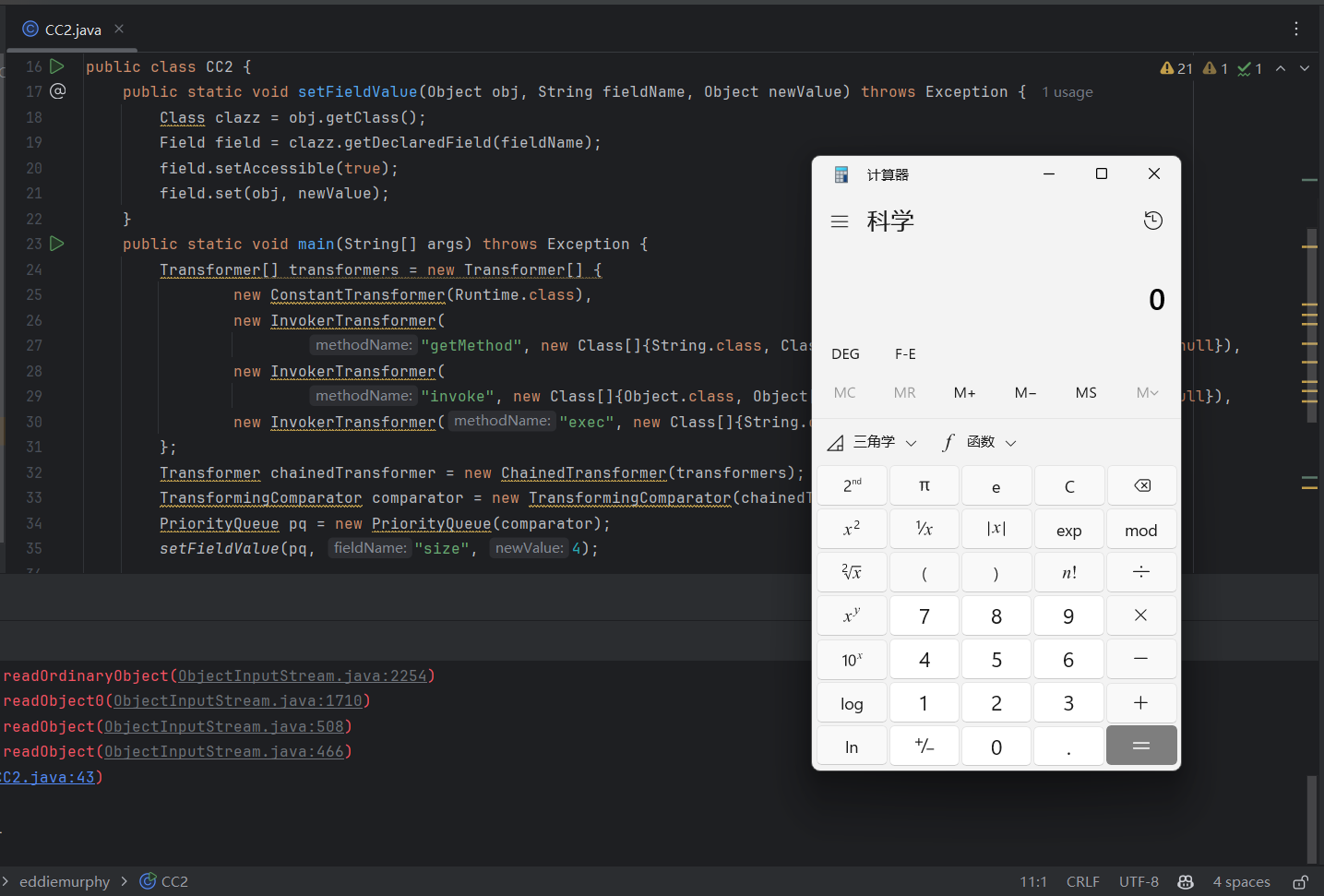Click the square root key
This screenshot has width=1324, height=896.
[x=853, y=572]
